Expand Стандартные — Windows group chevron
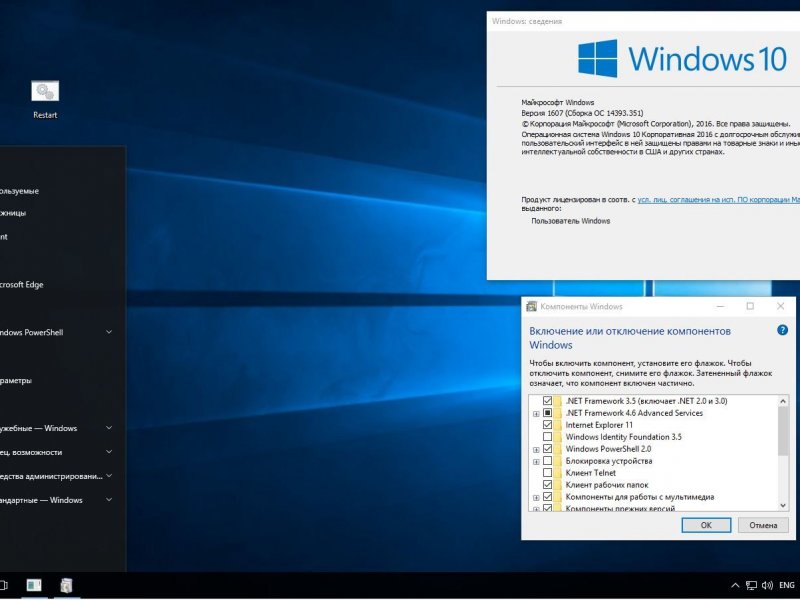Viewport: 800px width, 600px height. point(109,500)
